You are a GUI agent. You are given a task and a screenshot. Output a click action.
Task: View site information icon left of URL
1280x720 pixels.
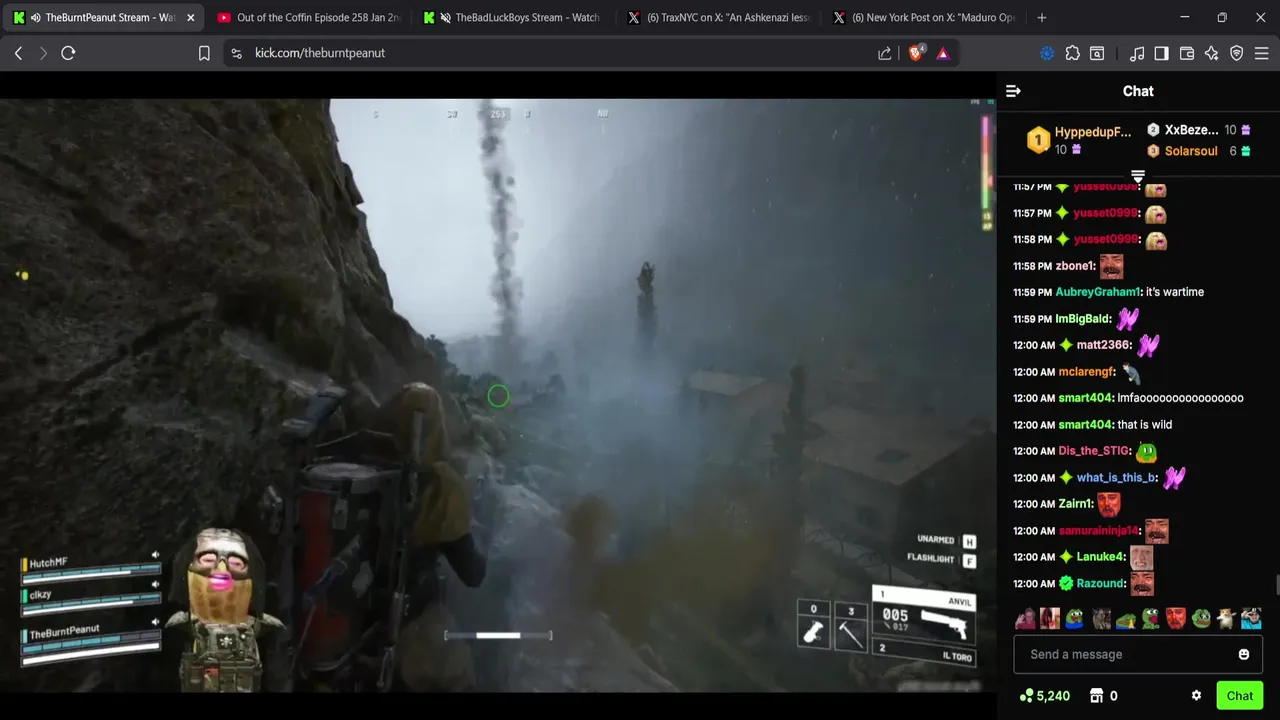click(236, 53)
